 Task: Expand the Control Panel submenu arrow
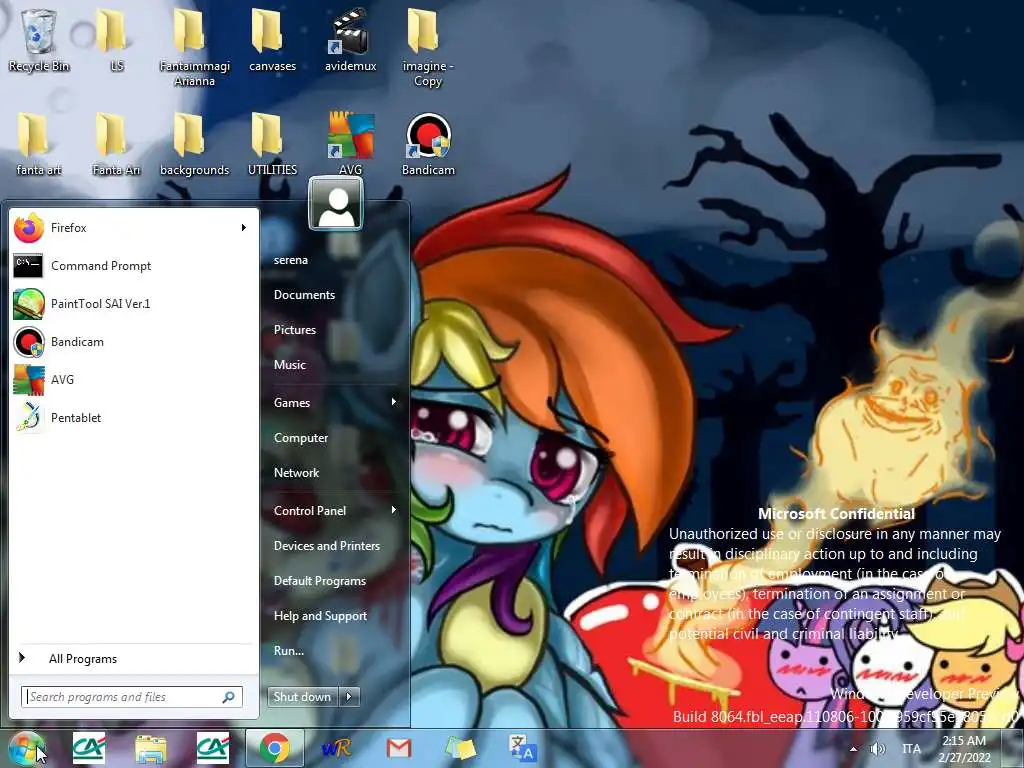[x=394, y=510]
